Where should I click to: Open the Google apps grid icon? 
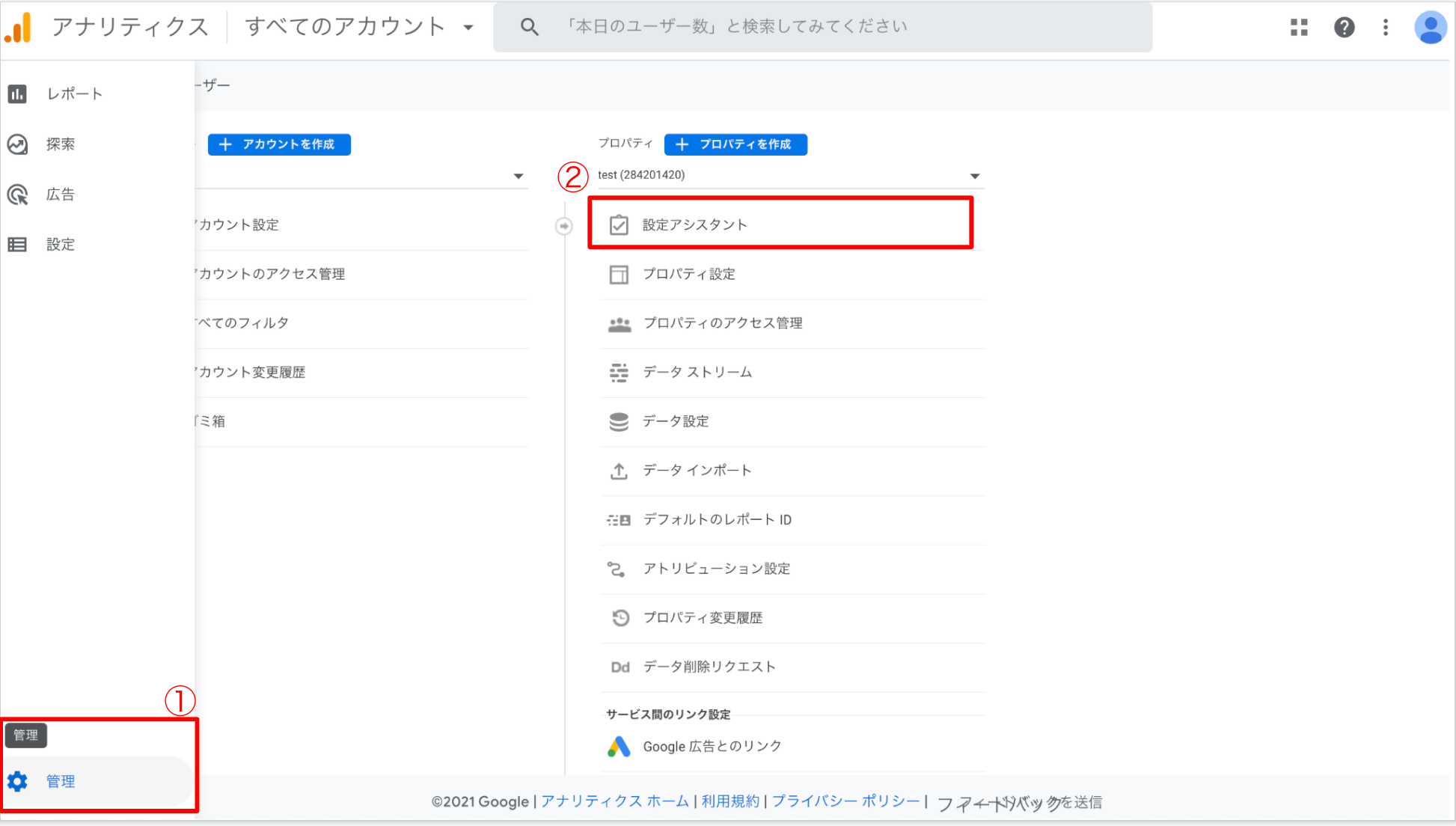point(1299,28)
